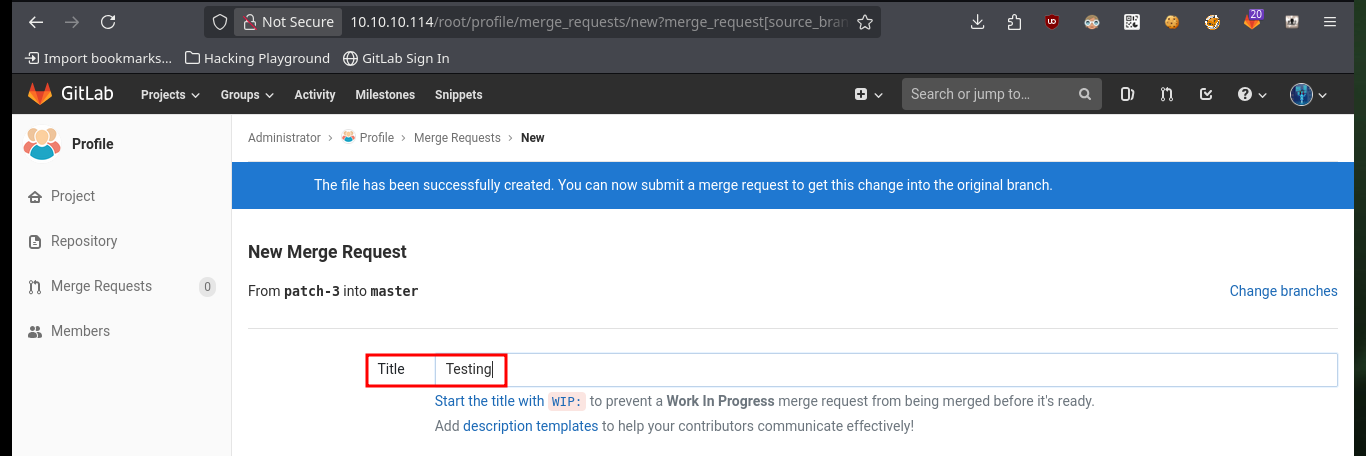Open the To-Do list checkmark icon

click(x=1206, y=94)
